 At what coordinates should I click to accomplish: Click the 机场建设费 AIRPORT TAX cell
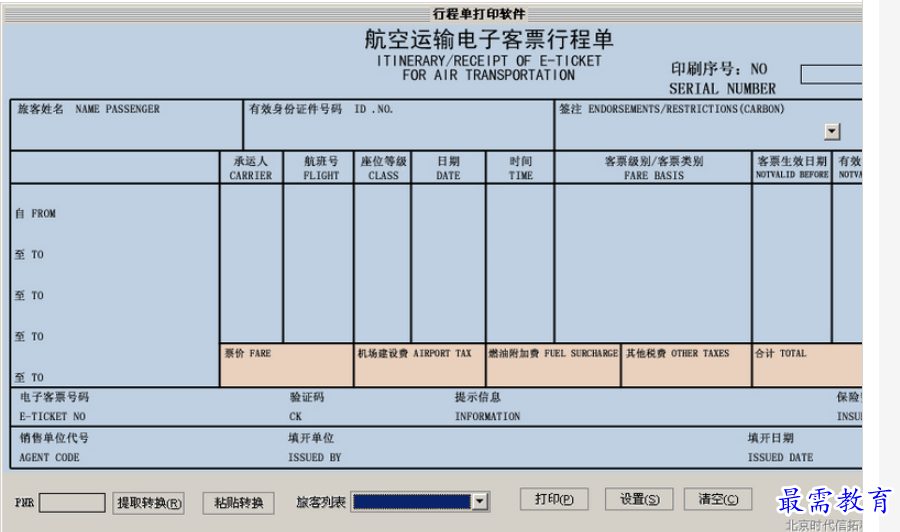tap(420, 365)
